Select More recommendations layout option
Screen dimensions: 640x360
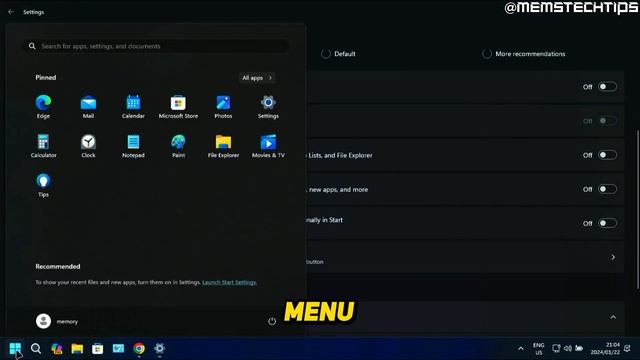click(x=487, y=54)
